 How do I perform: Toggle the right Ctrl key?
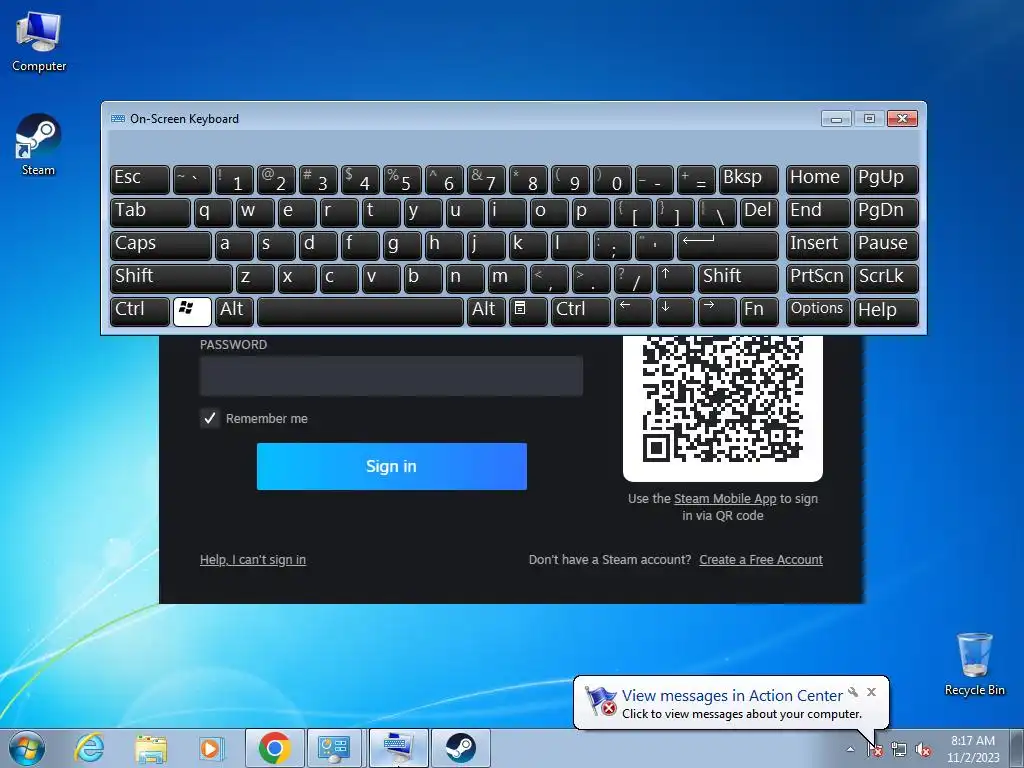click(581, 312)
